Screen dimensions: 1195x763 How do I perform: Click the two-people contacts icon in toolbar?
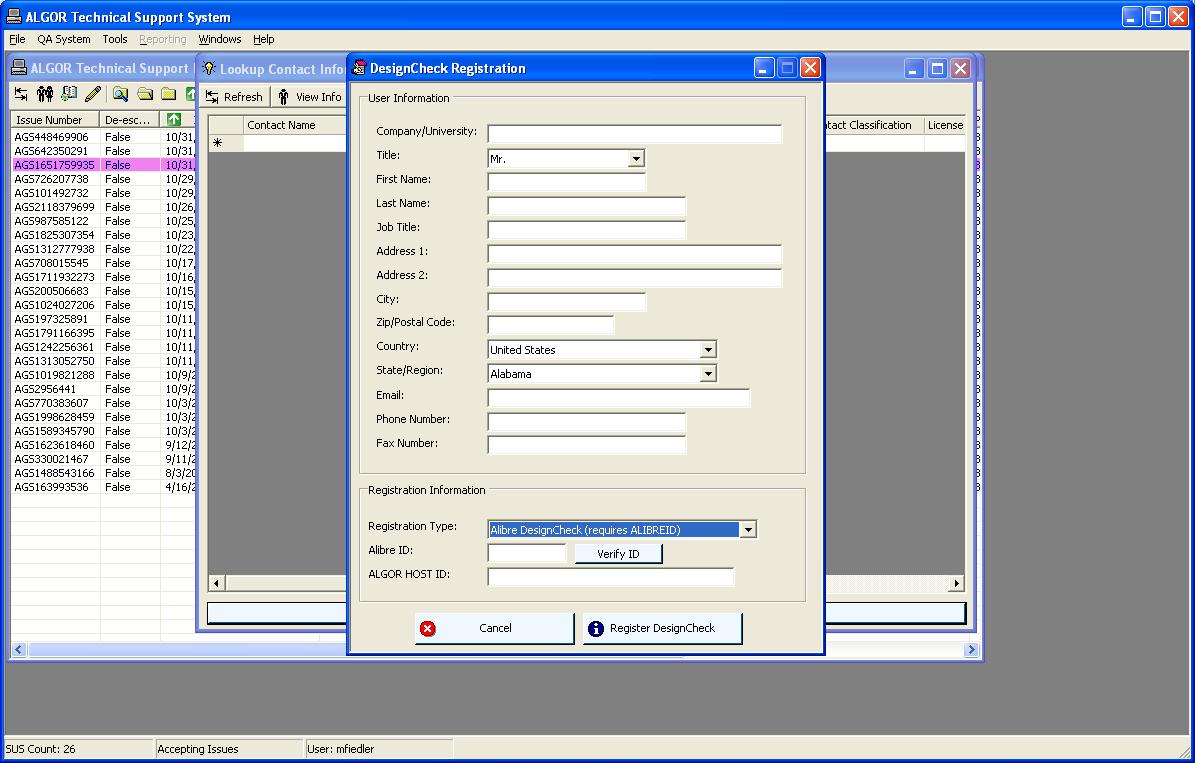pos(45,94)
